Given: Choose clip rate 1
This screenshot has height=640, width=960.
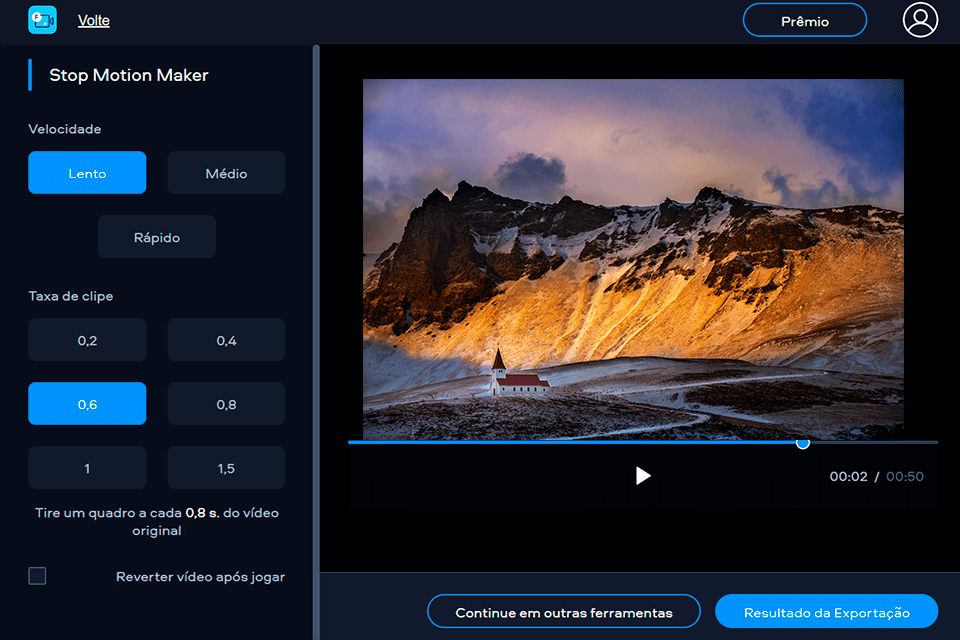Looking at the screenshot, I should click(x=87, y=468).
